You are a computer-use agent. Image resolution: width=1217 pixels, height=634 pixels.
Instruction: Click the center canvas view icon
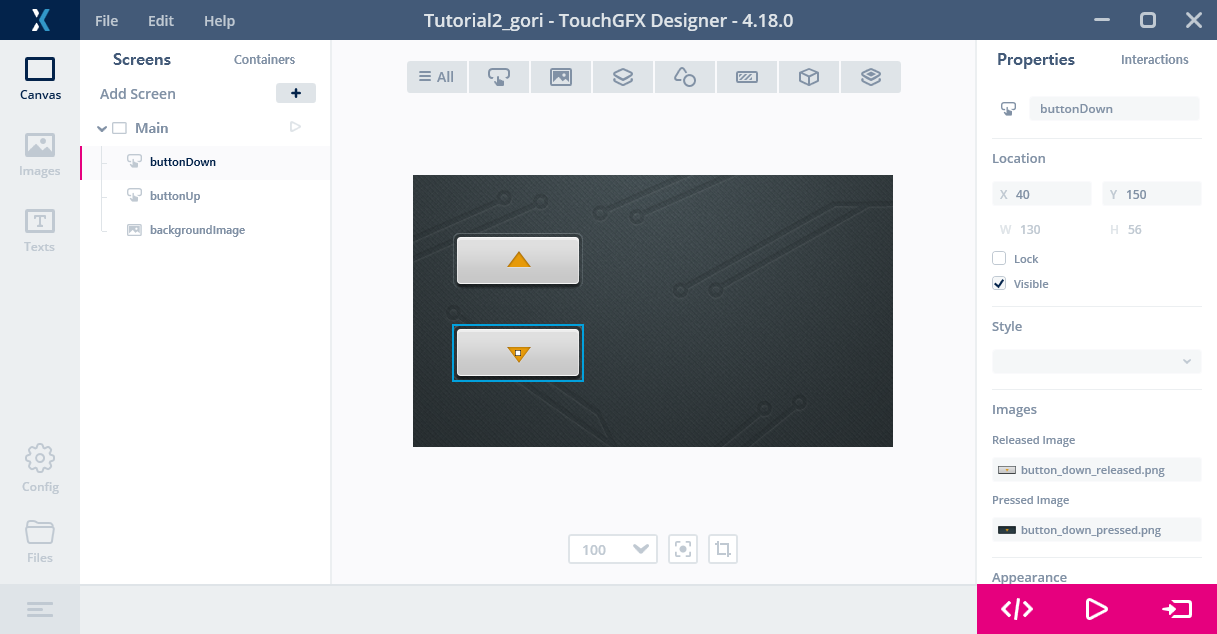click(683, 549)
